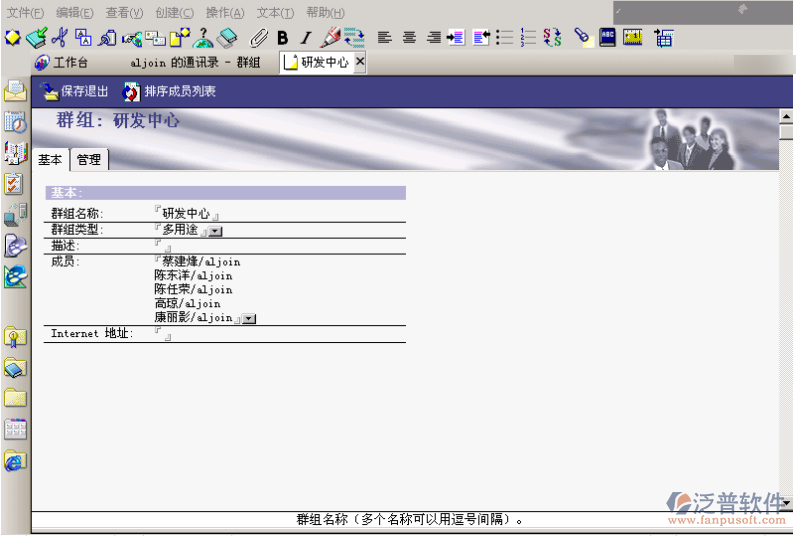Open the 帮助(H) menu
This screenshot has height=536, width=796.
[325, 12]
